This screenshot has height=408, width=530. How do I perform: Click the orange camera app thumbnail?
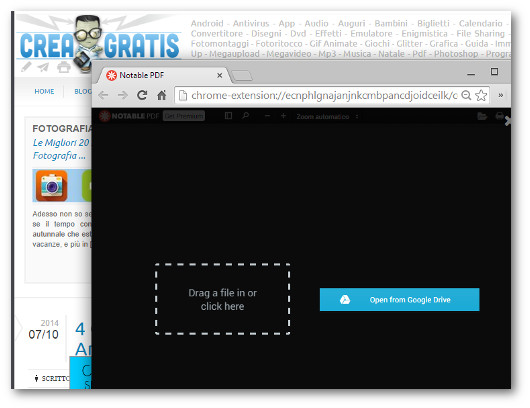(52, 186)
